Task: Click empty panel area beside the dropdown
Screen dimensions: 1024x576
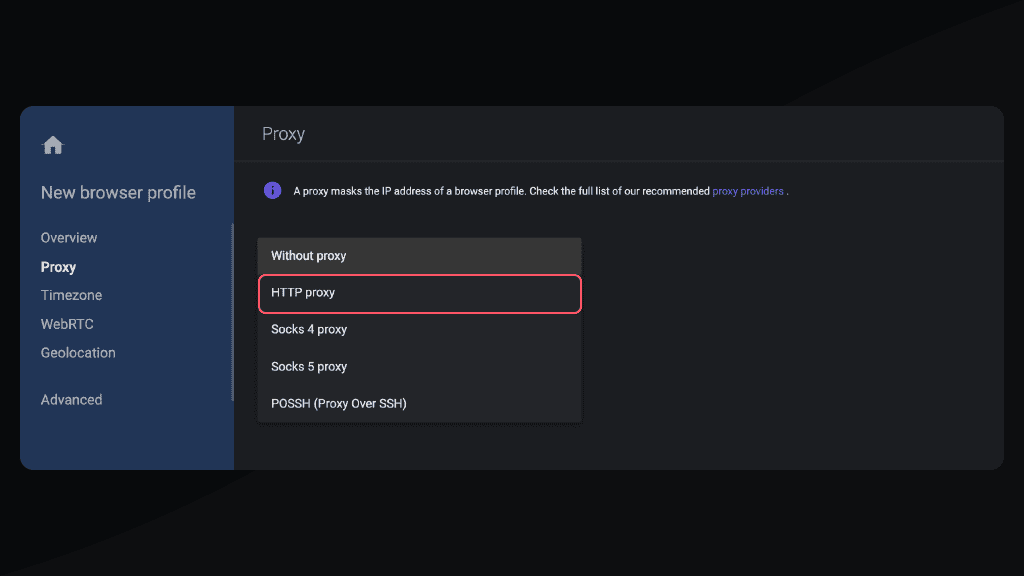Action: [790, 330]
